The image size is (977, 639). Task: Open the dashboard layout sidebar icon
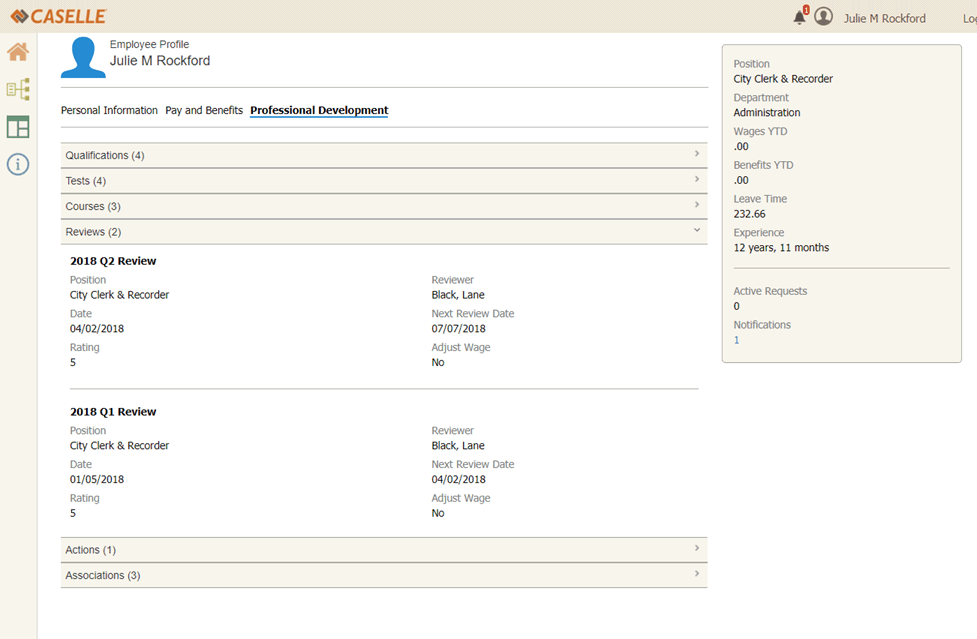coord(18,127)
